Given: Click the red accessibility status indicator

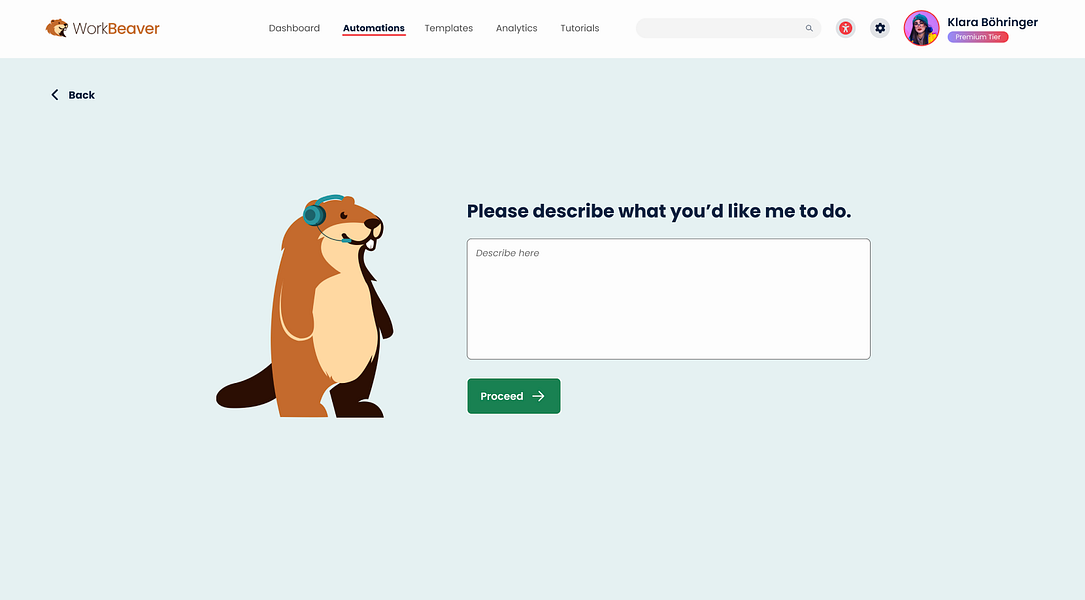Looking at the screenshot, I should pyautogui.click(x=845, y=28).
